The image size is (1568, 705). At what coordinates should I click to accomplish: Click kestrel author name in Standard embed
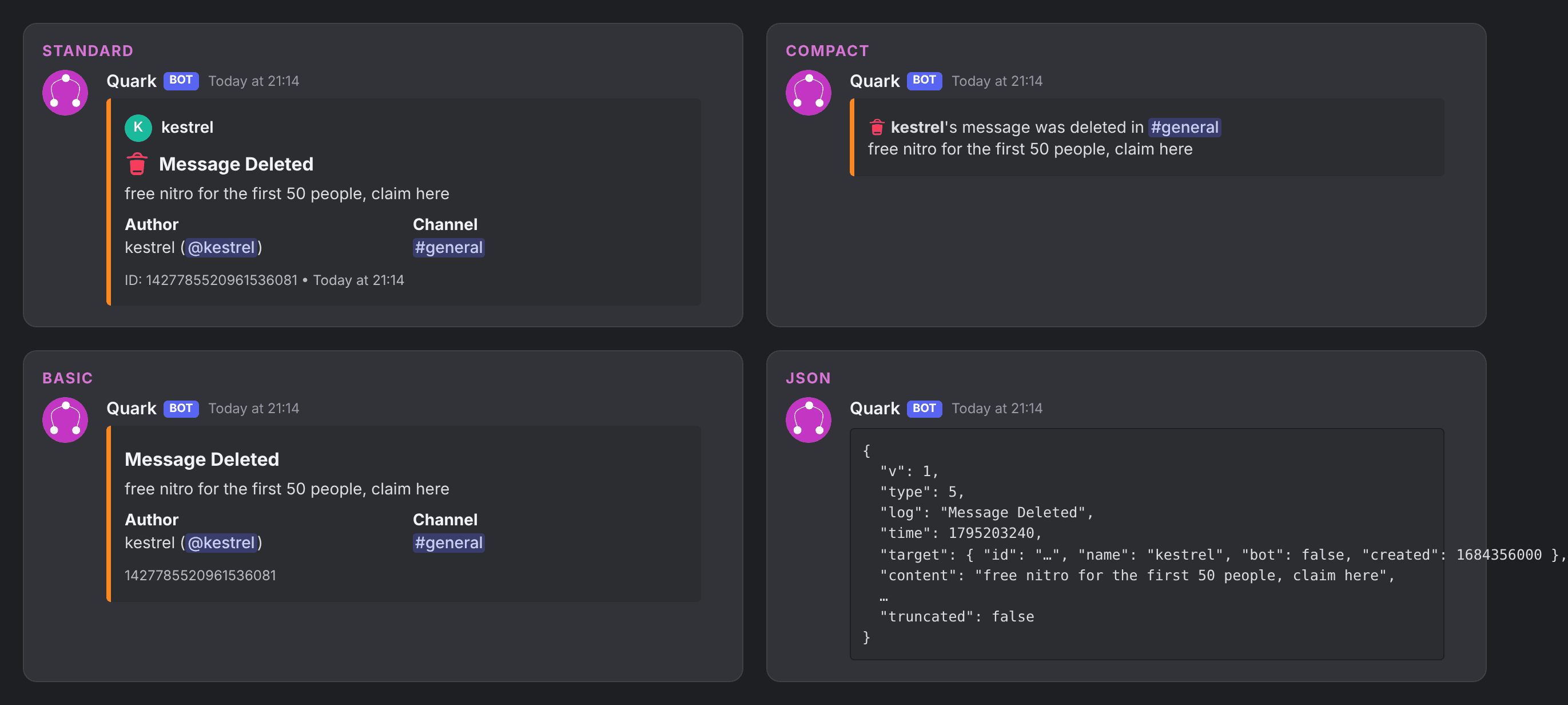[188, 128]
